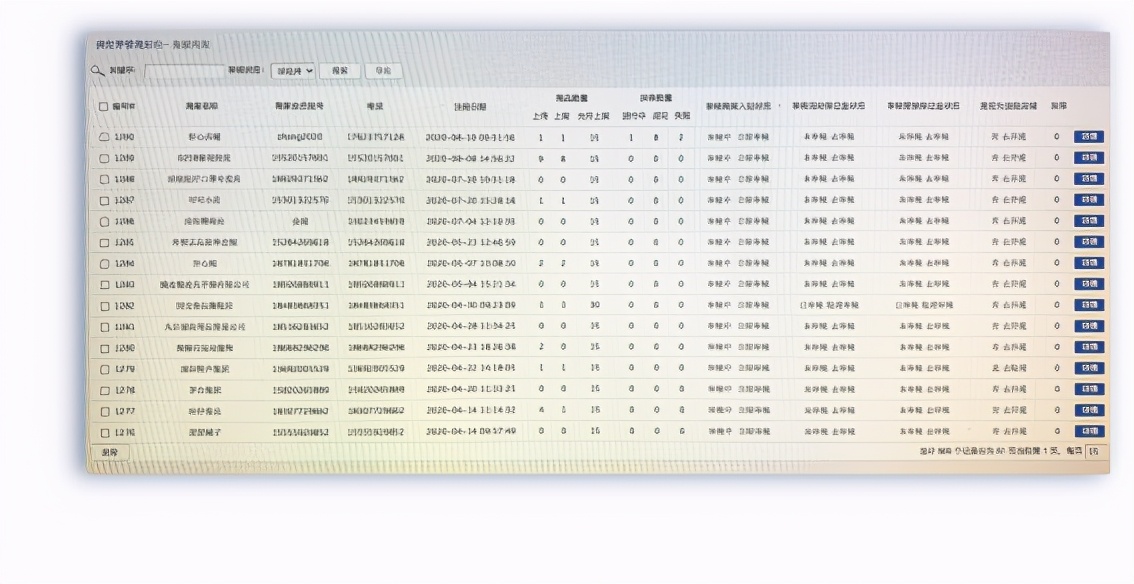
Task: Focus the keyword text input in the toolbar
Action: tap(184, 71)
